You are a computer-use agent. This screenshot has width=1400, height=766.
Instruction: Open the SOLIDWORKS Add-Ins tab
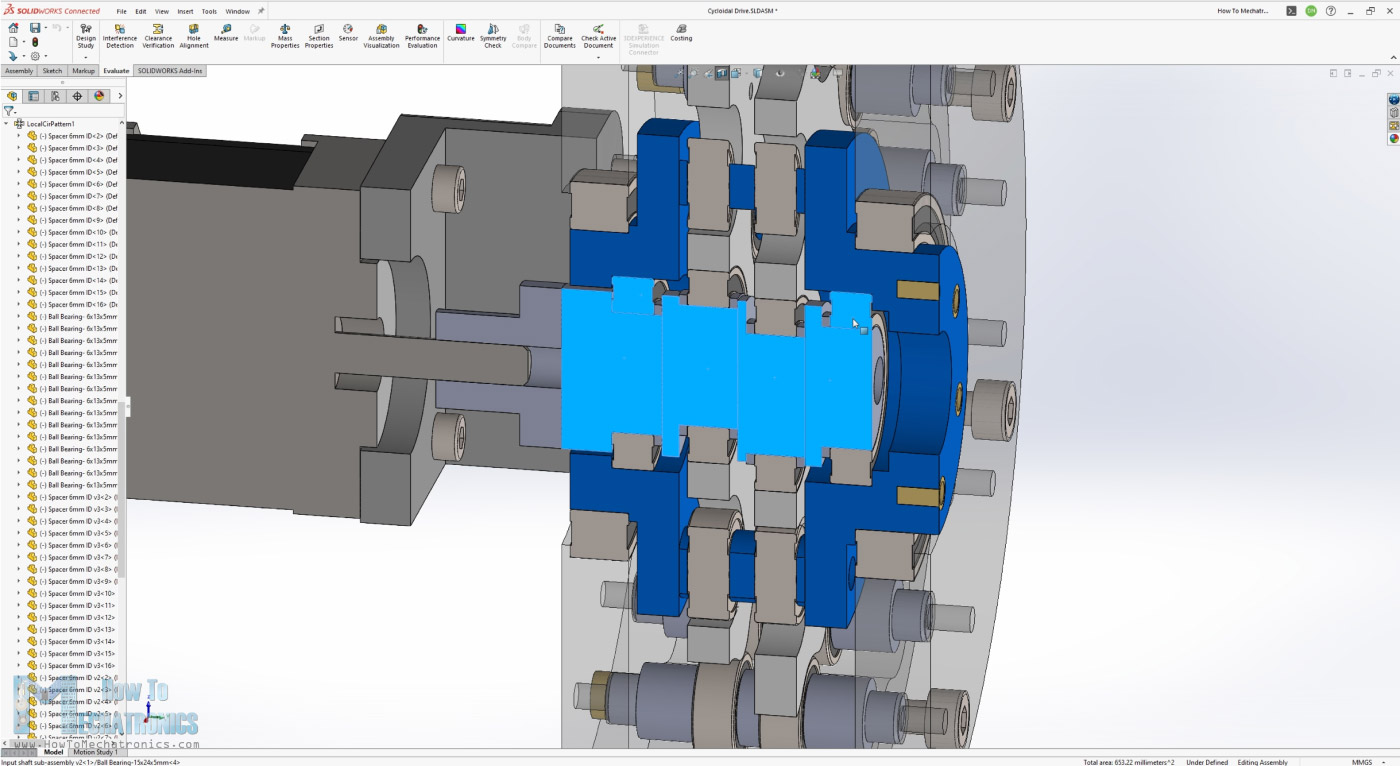pos(169,71)
